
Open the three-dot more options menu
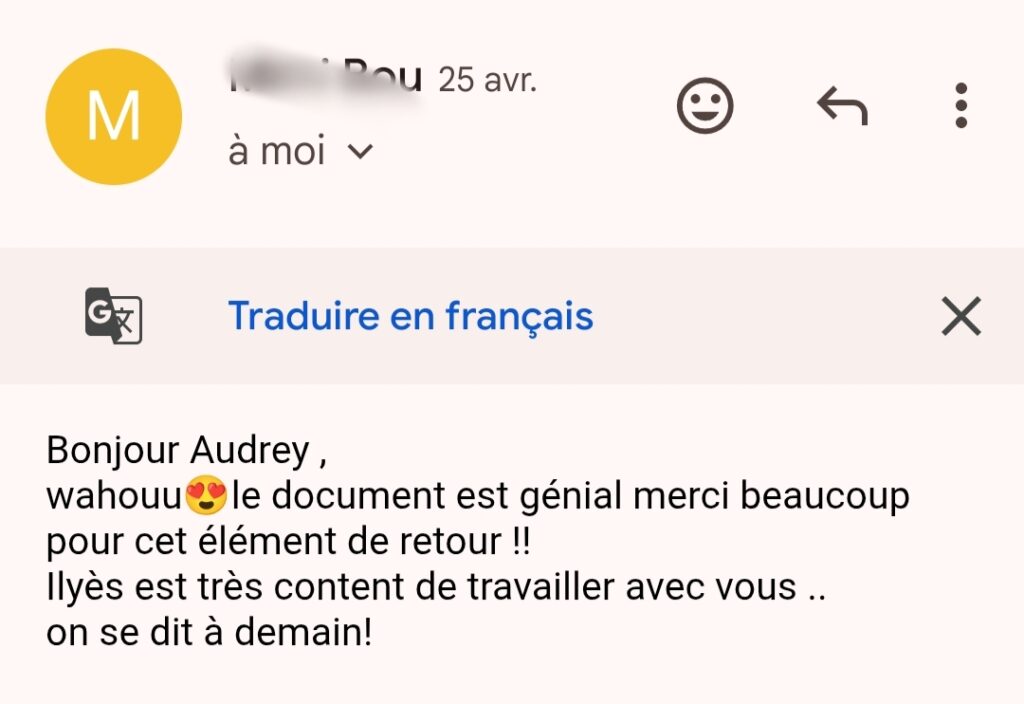pyautogui.click(x=961, y=106)
